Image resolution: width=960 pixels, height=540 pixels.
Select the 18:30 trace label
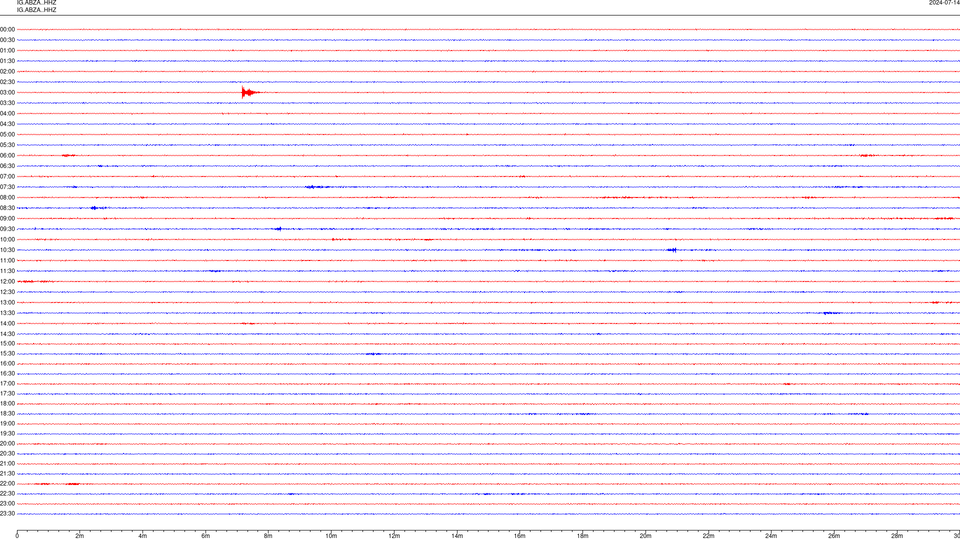click(7, 414)
